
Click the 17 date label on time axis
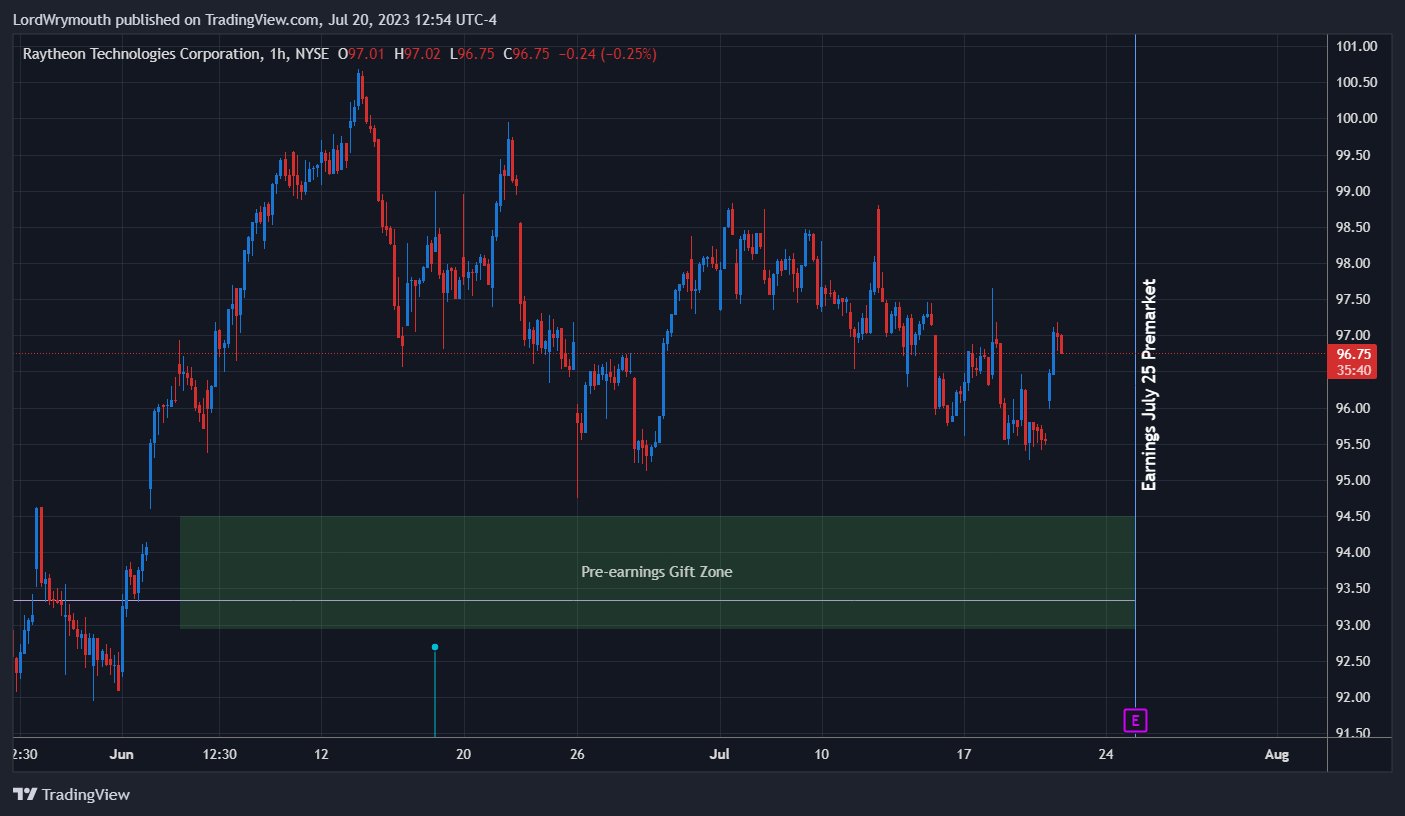tap(964, 755)
